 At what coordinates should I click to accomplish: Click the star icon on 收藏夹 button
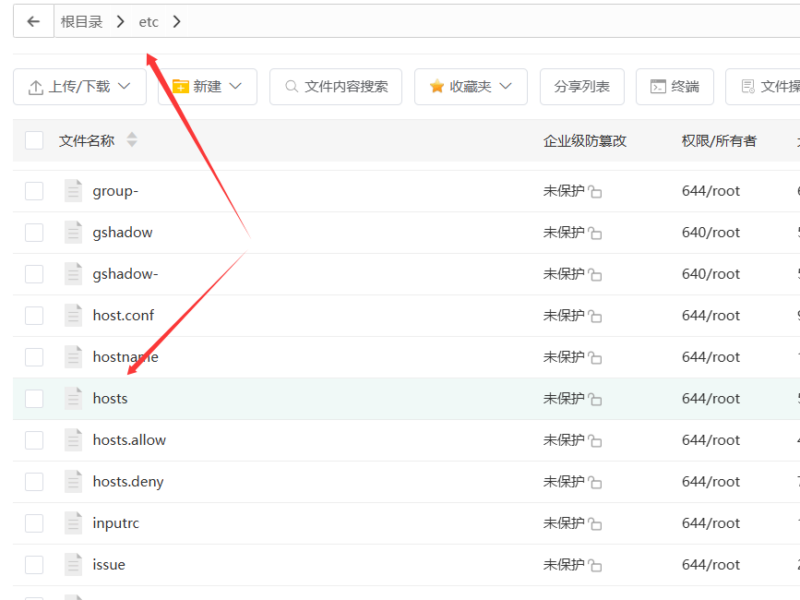point(437,87)
